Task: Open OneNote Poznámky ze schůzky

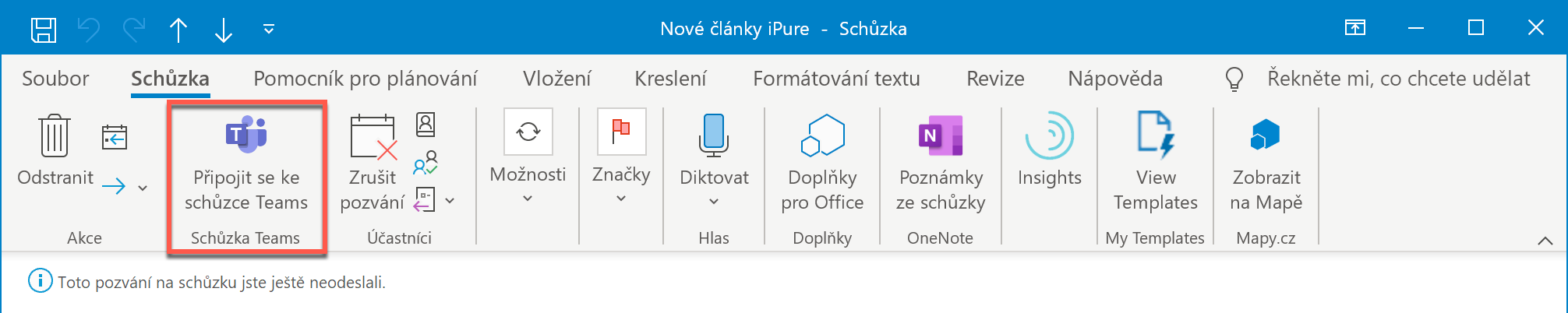Action: 941,135
